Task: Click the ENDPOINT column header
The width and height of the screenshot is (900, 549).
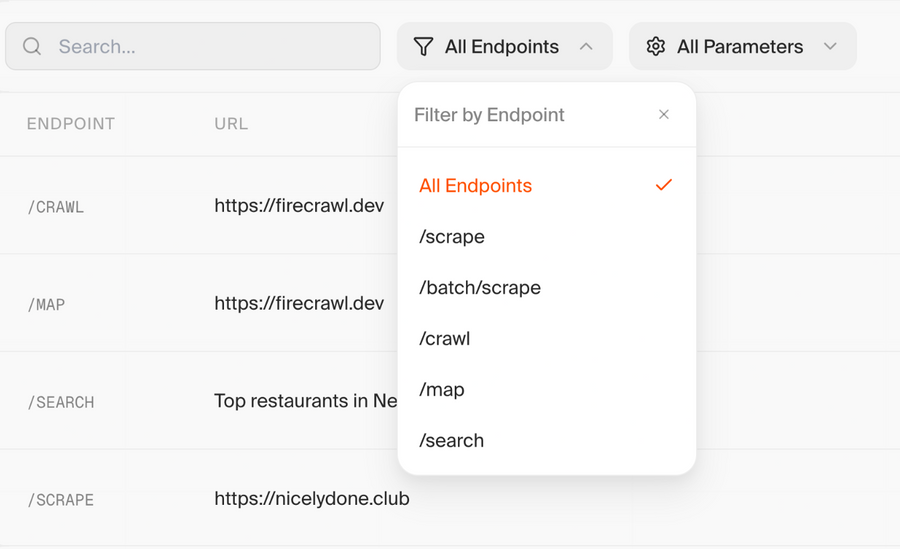Action: [x=71, y=124]
